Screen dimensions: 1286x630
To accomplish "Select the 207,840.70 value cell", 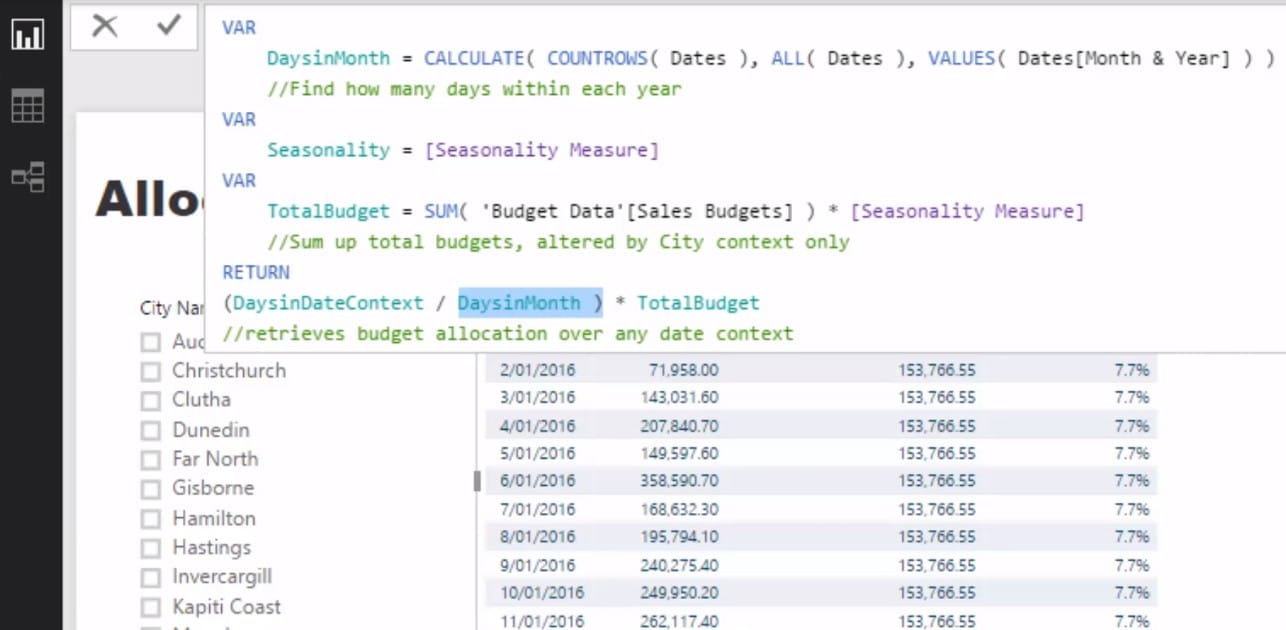I will coord(679,425).
